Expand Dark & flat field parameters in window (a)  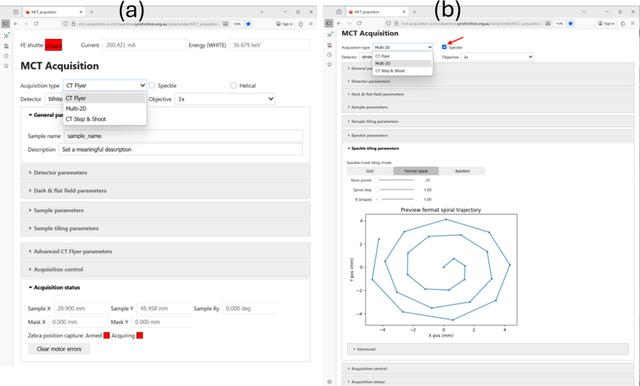[x=165, y=191]
